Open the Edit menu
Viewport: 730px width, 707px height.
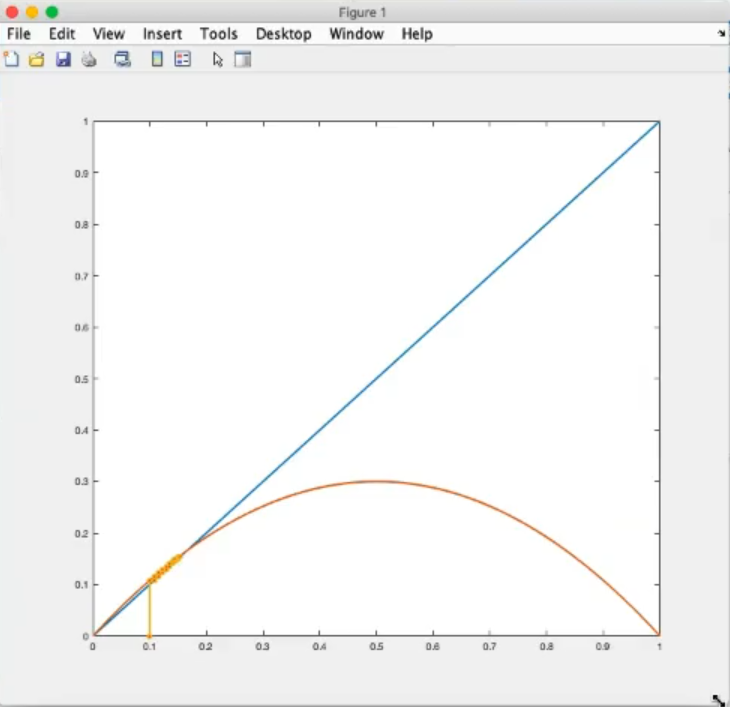click(62, 34)
